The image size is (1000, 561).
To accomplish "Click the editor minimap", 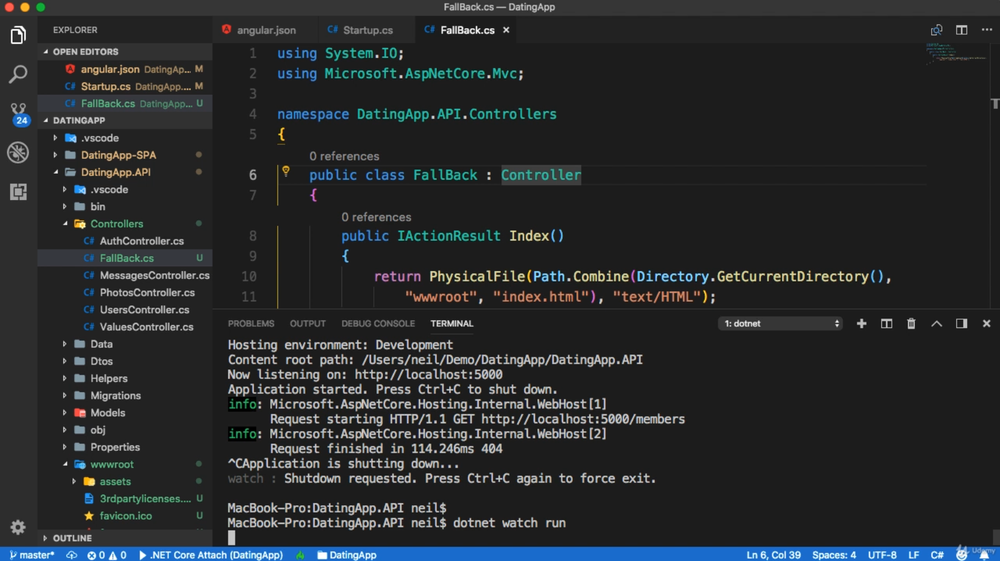I will coord(956,54).
